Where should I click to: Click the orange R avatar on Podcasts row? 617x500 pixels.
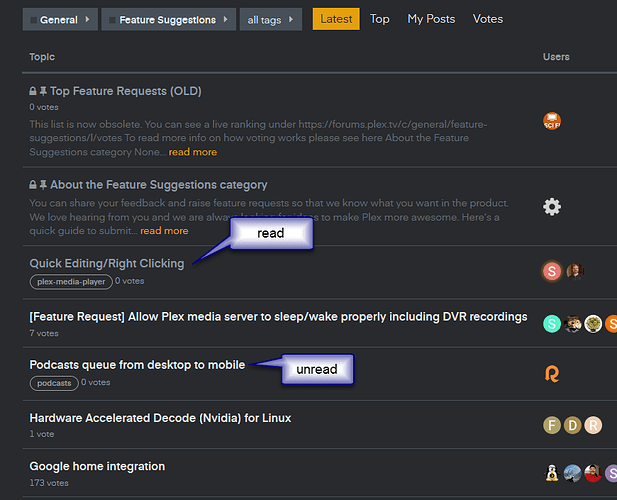pos(552,374)
